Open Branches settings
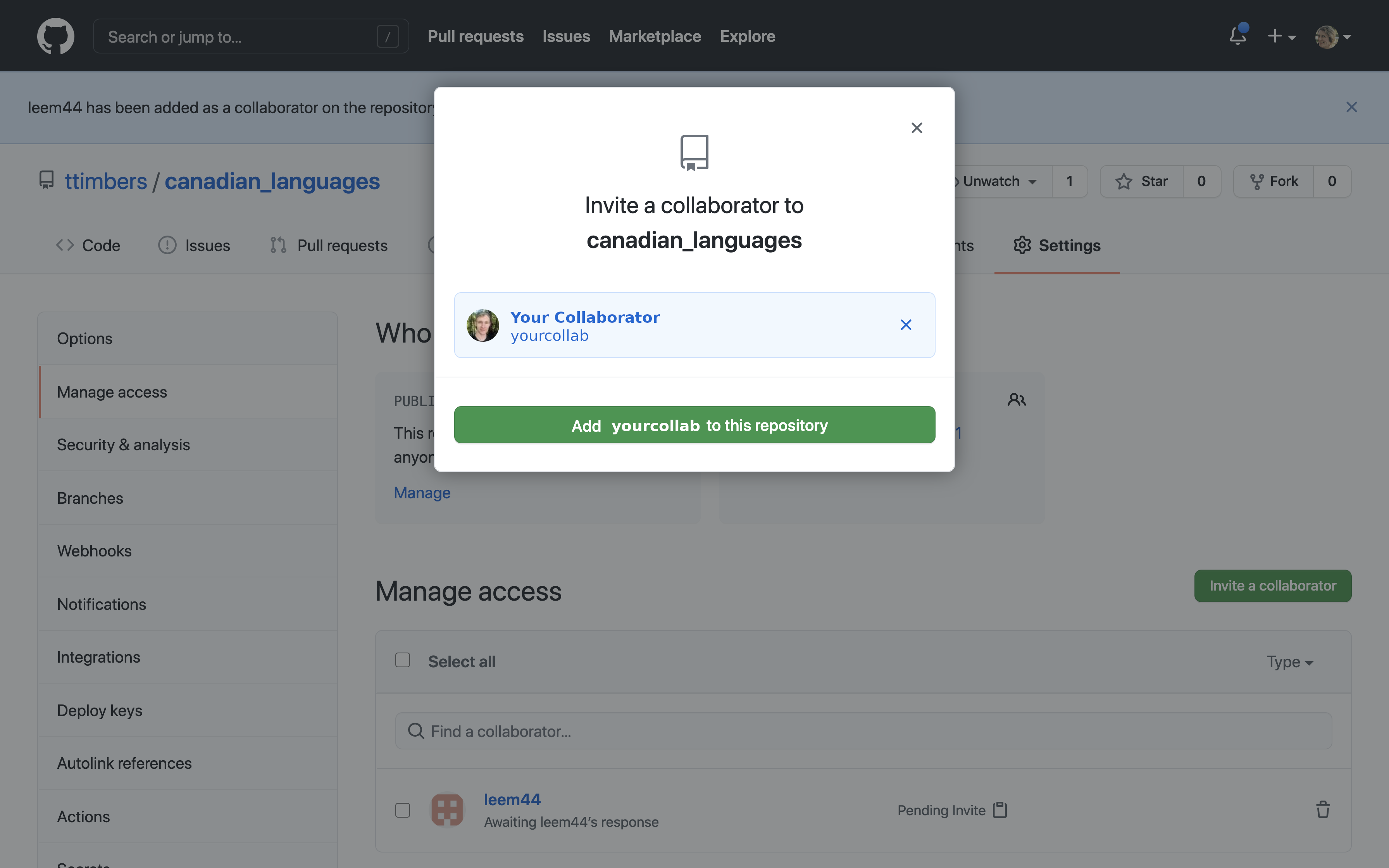This screenshot has height=868, width=1389. pos(188,498)
